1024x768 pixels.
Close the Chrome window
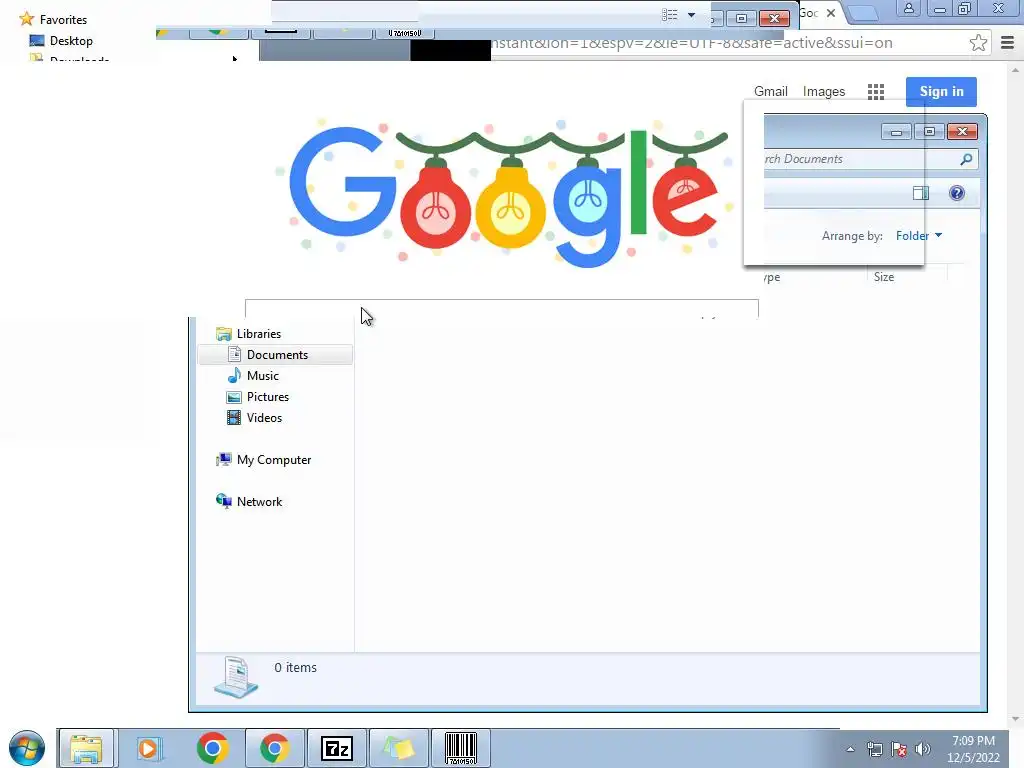click(999, 8)
